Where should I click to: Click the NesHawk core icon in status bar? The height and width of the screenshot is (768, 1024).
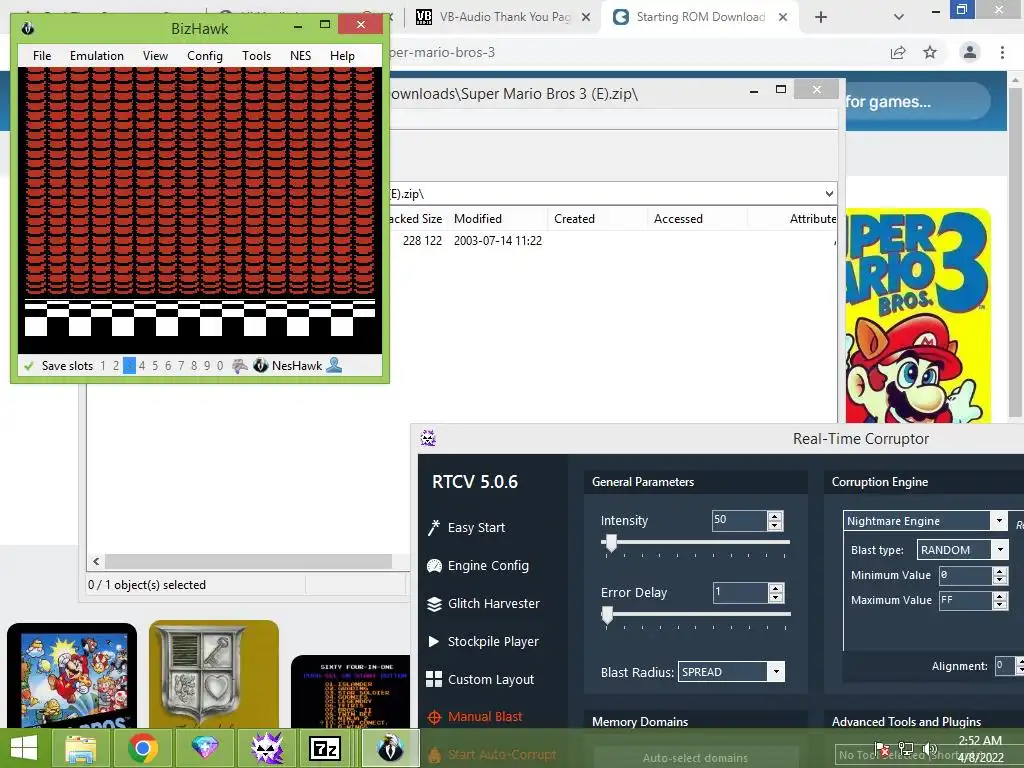[x=261, y=366]
